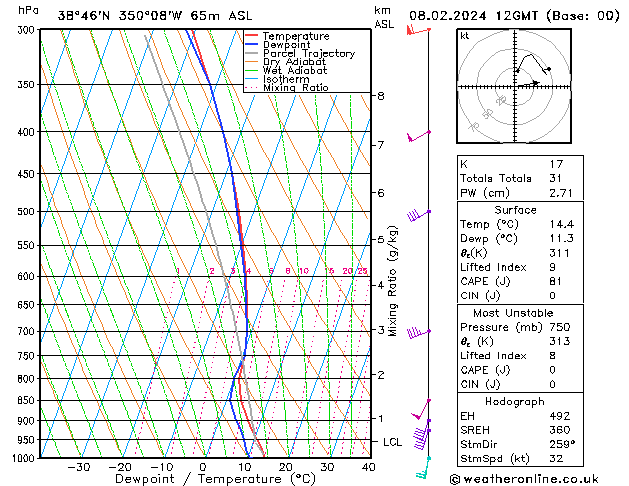The height and width of the screenshot is (486, 629).
Task: Click the 350 hPa pressure label
Action: point(28,85)
